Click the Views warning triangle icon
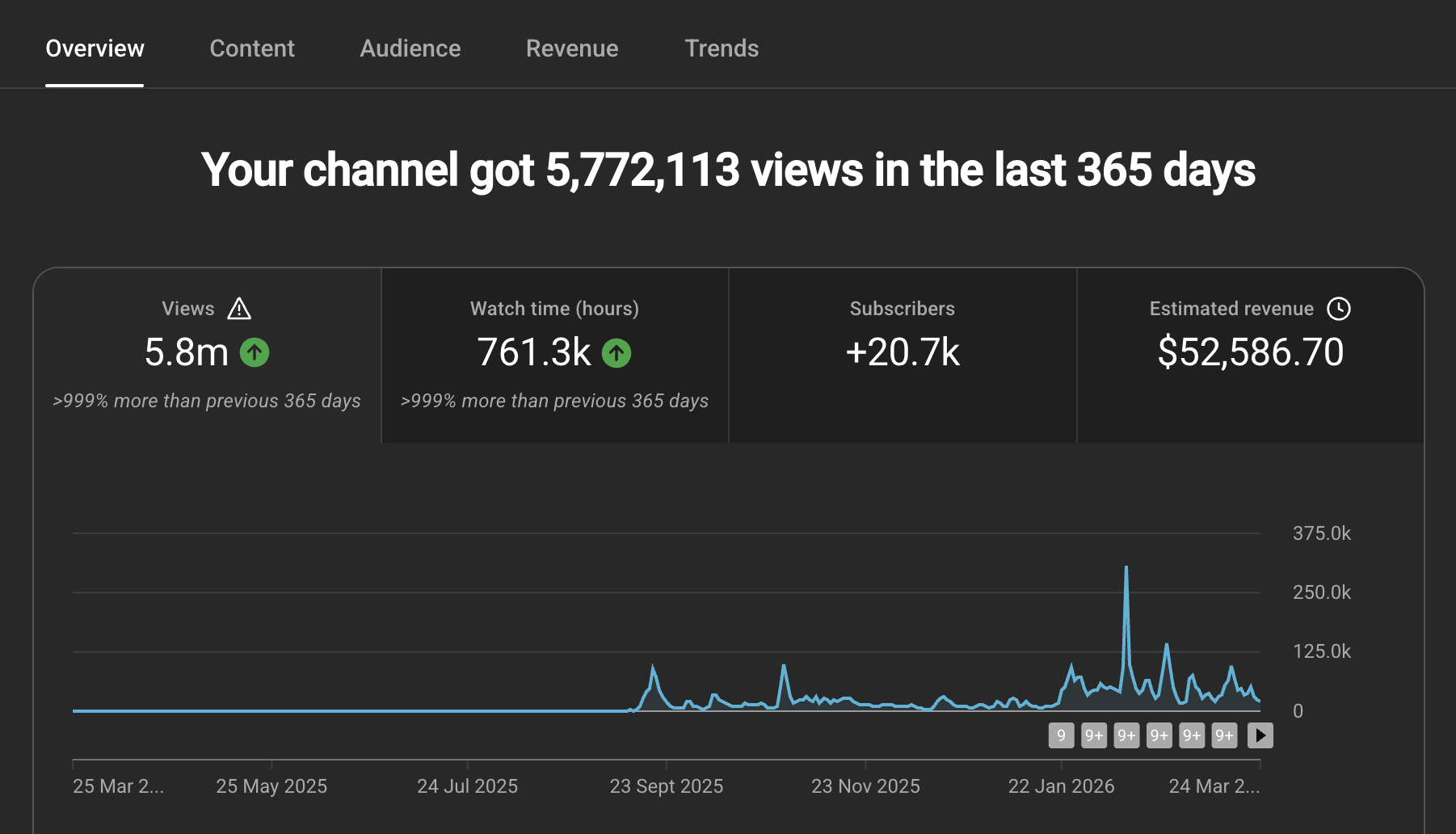 click(239, 309)
